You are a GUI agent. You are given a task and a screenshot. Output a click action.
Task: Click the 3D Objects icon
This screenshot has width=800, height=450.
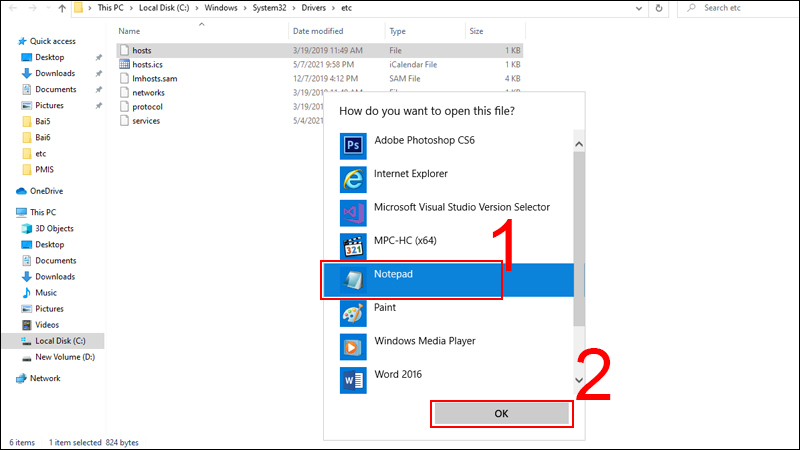click(x=27, y=229)
